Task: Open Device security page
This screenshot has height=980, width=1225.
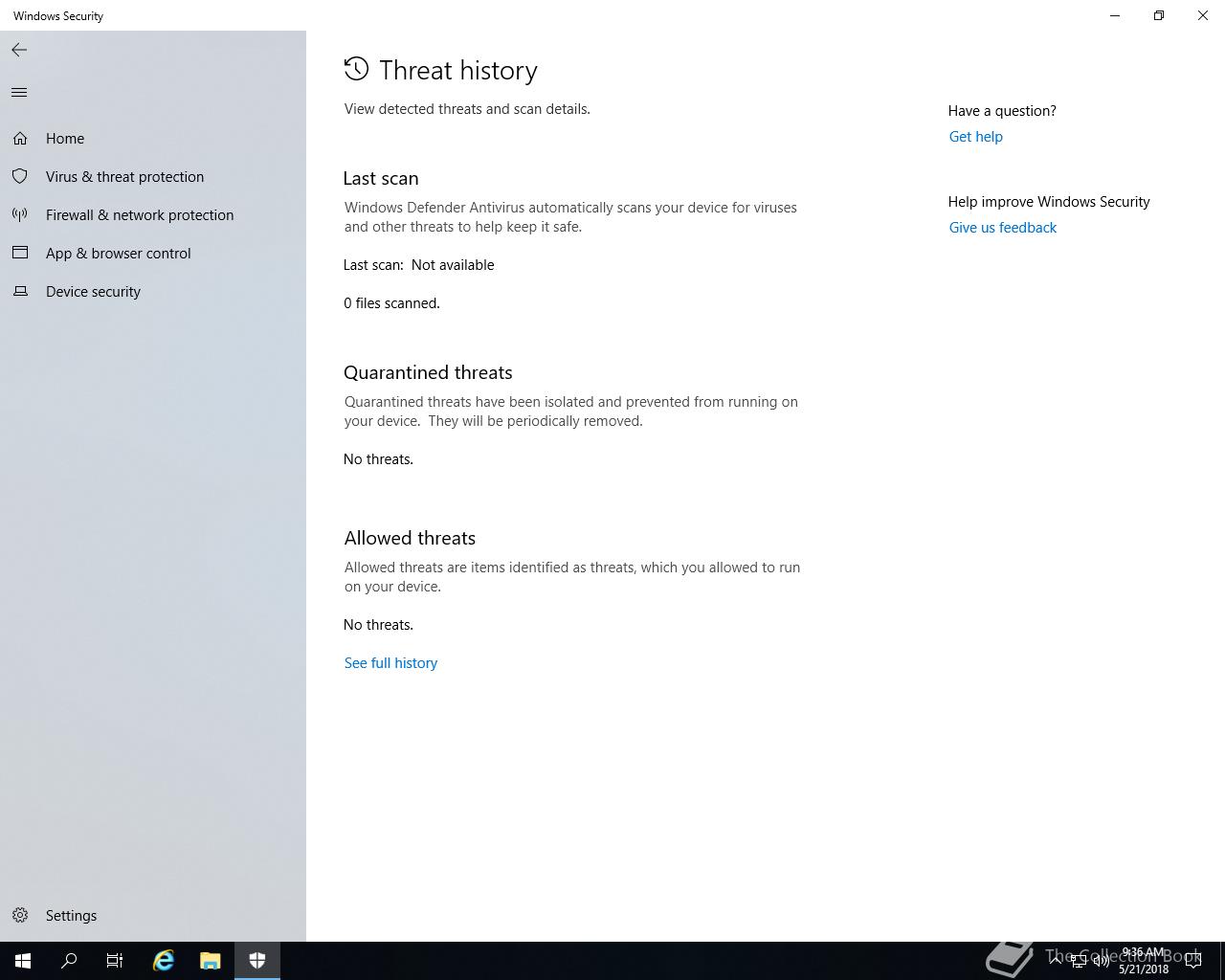Action: (153, 292)
